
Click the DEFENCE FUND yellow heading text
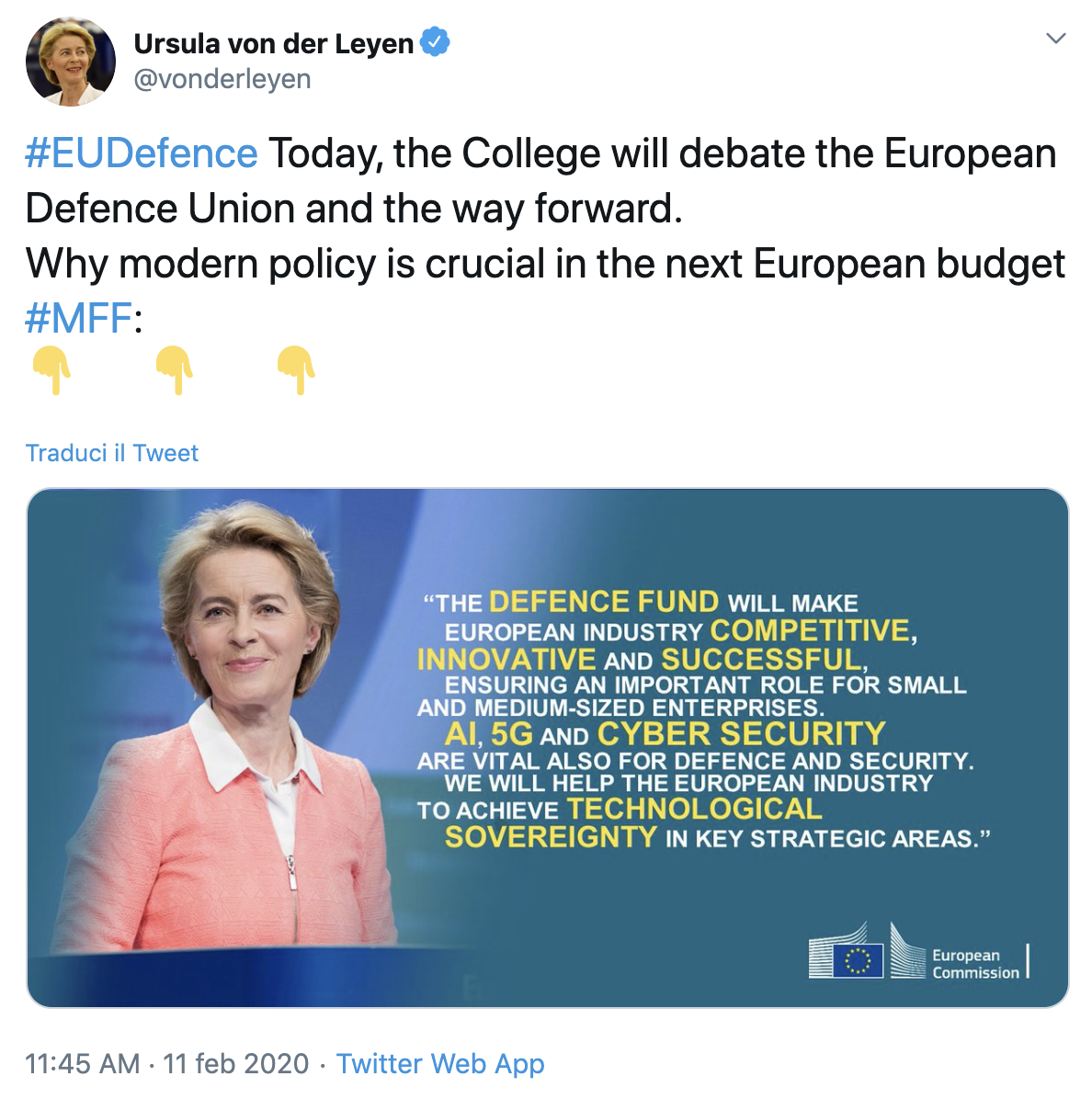[604, 601]
